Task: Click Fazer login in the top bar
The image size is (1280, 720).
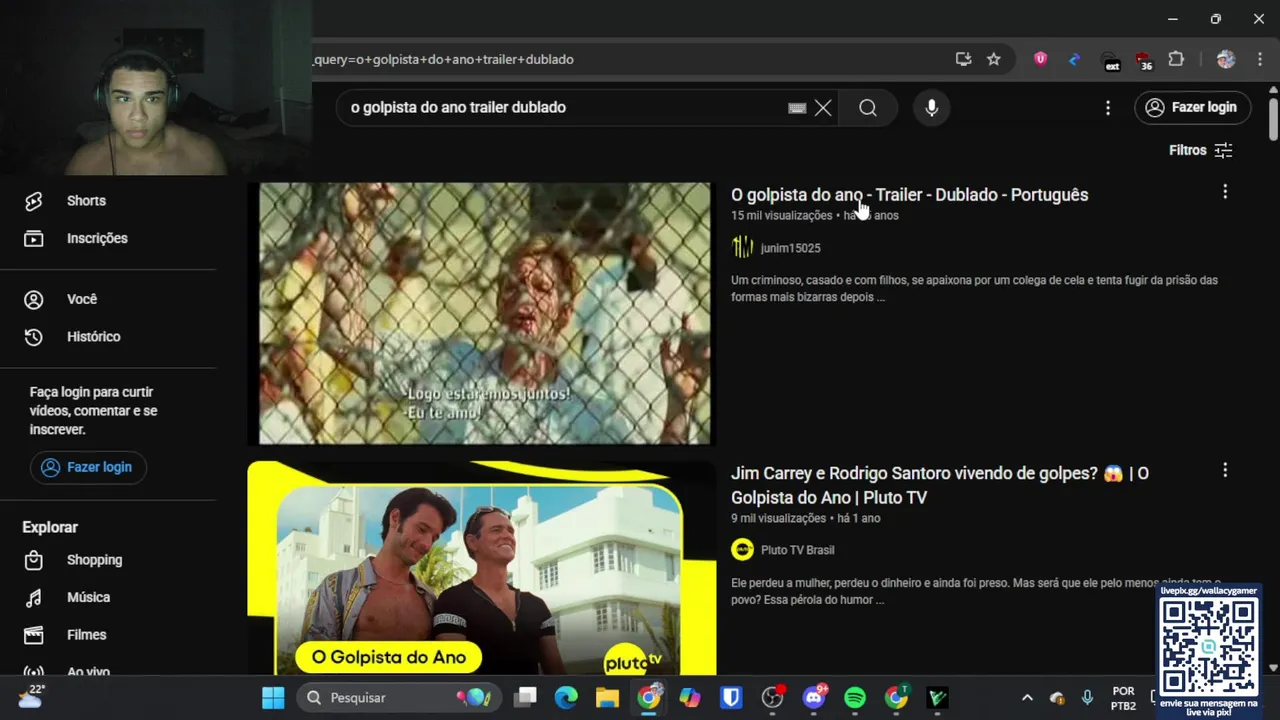Action: 1192,107
